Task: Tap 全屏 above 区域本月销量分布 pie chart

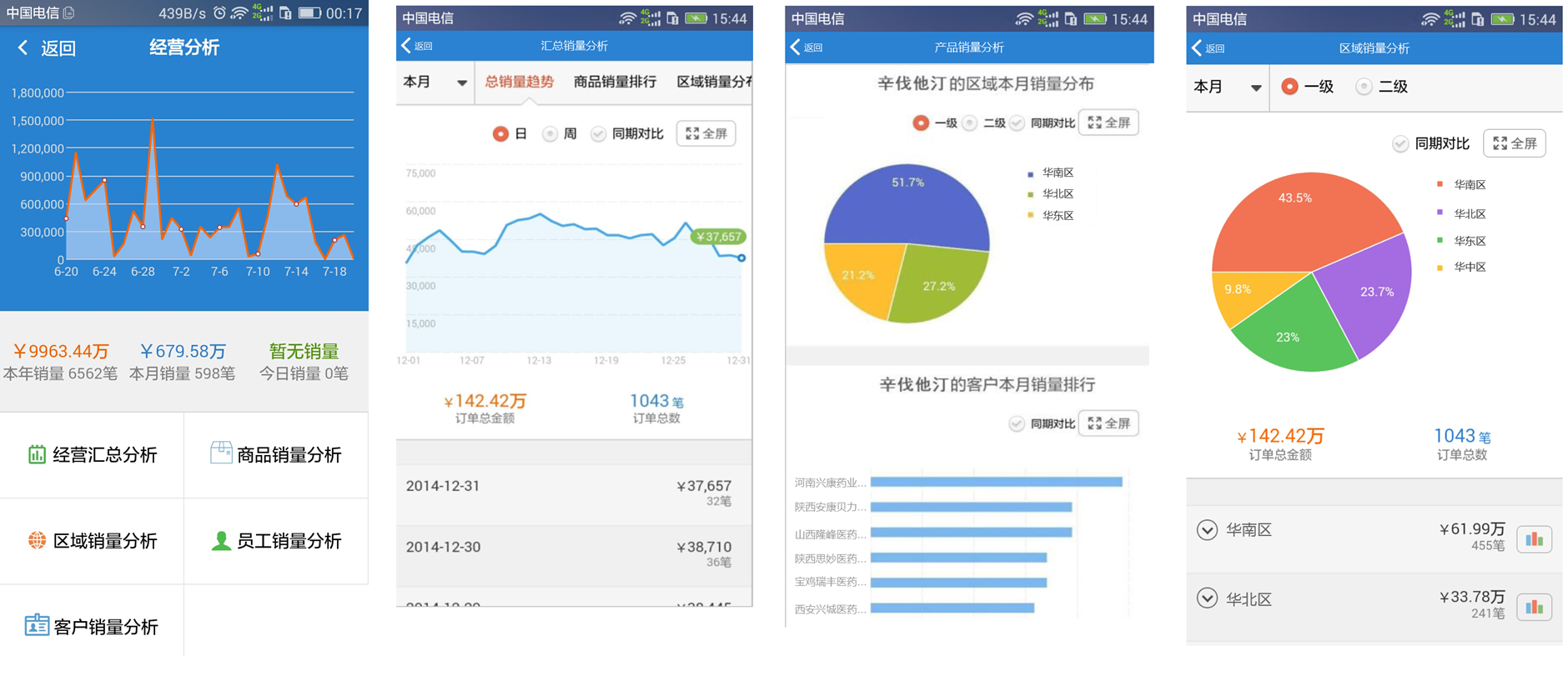Action: [1108, 123]
